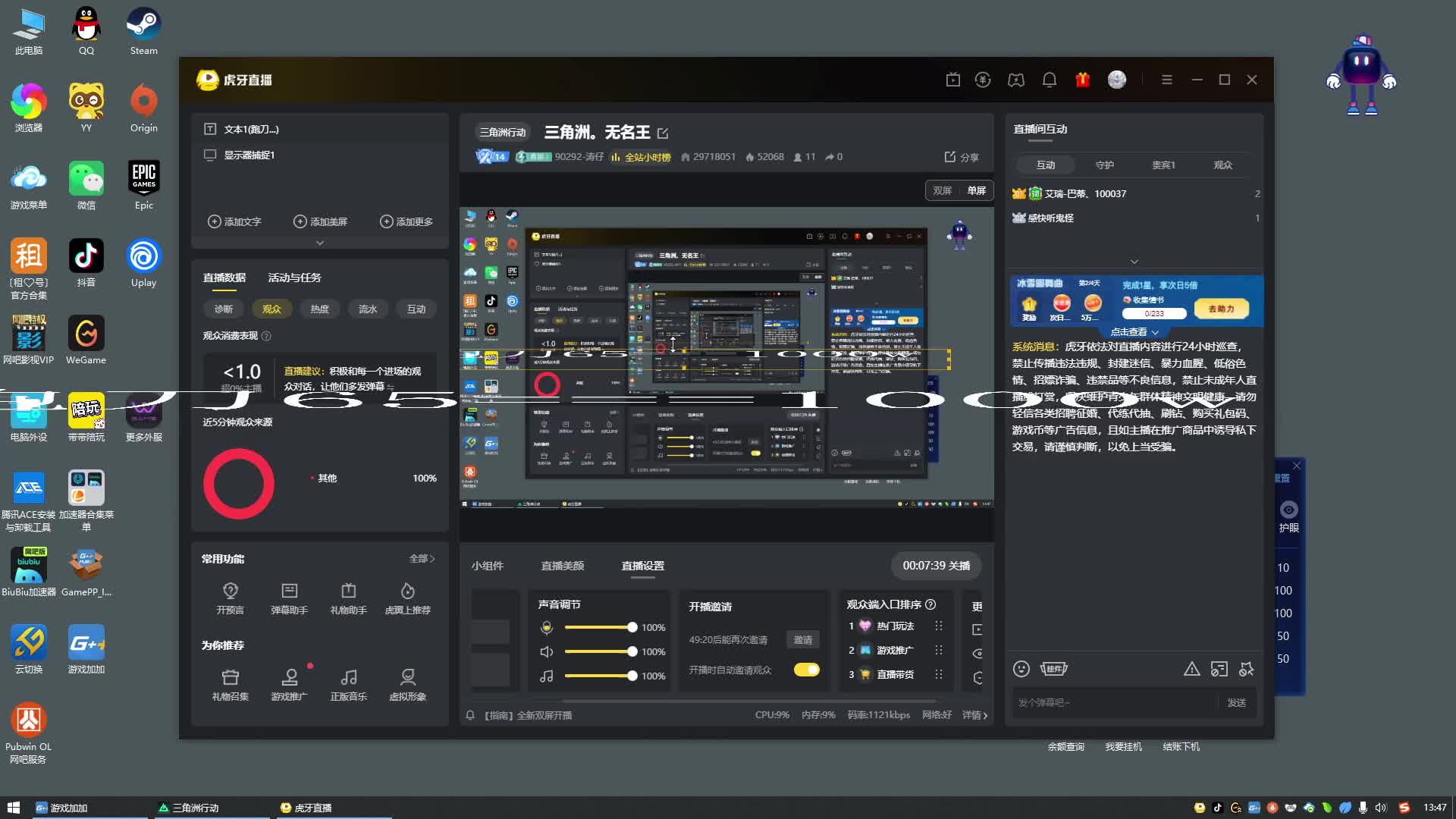This screenshot has width=1456, height=819.
Task: Expand 全部 common functions list
Action: point(422,559)
